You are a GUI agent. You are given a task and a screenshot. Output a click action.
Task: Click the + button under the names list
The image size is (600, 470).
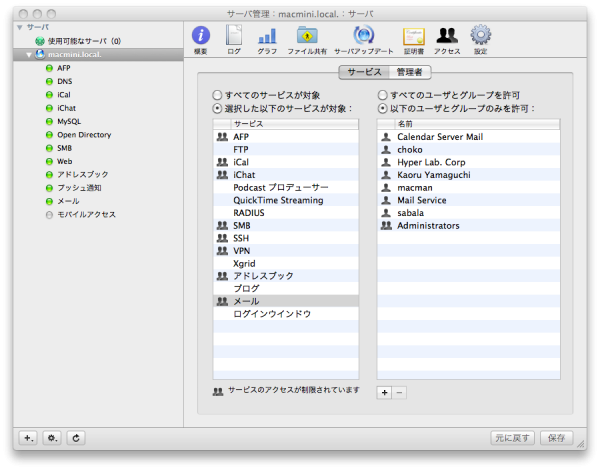tap(384, 392)
